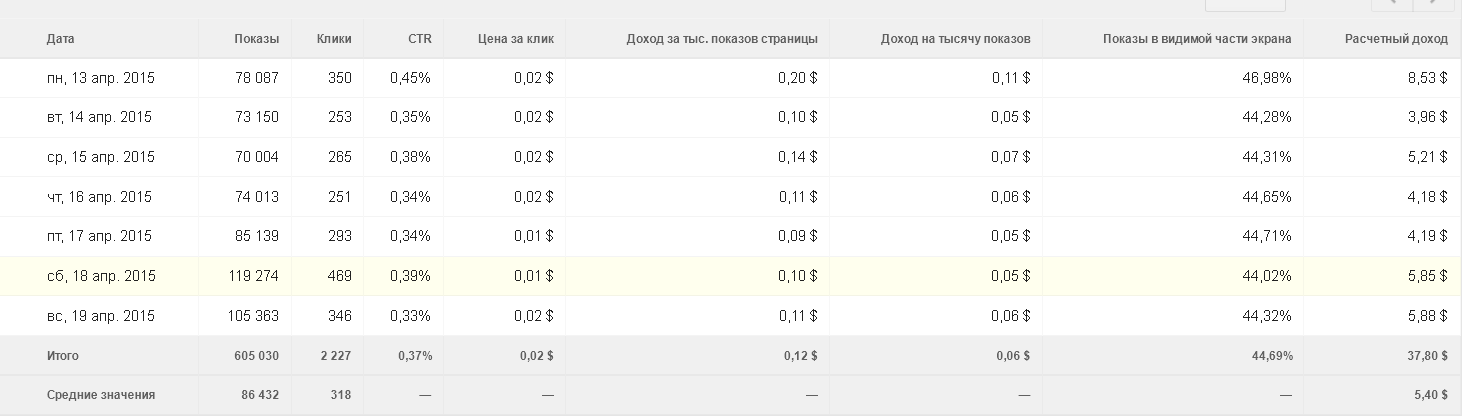Click the CTR column header

point(419,39)
